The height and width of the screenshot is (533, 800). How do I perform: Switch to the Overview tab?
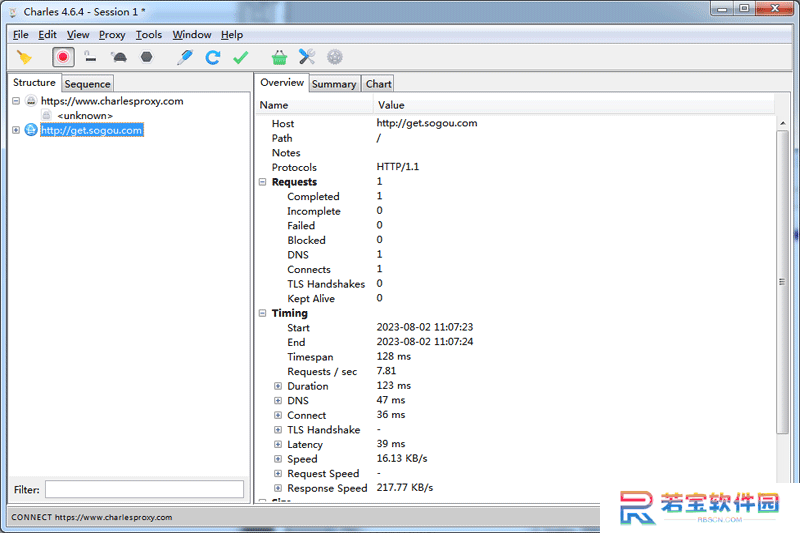pyautogui.click(x=282, y=83)
